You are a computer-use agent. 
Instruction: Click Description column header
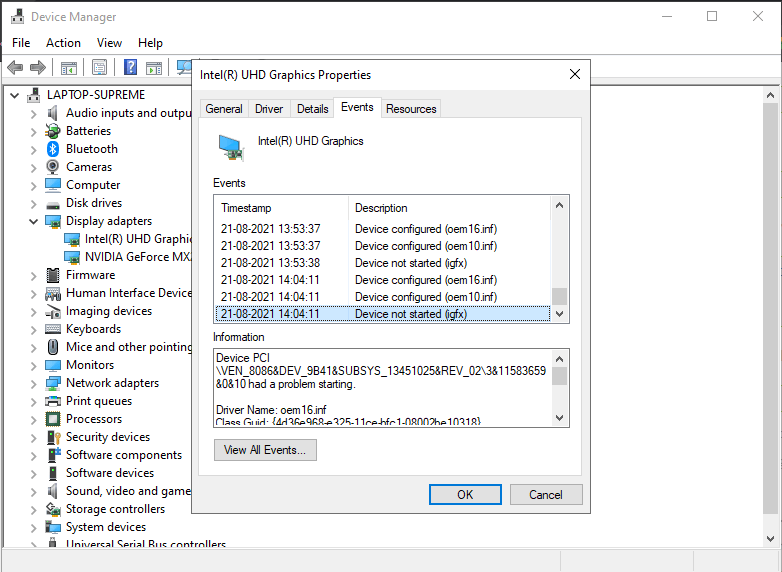(x=449, y=208)
